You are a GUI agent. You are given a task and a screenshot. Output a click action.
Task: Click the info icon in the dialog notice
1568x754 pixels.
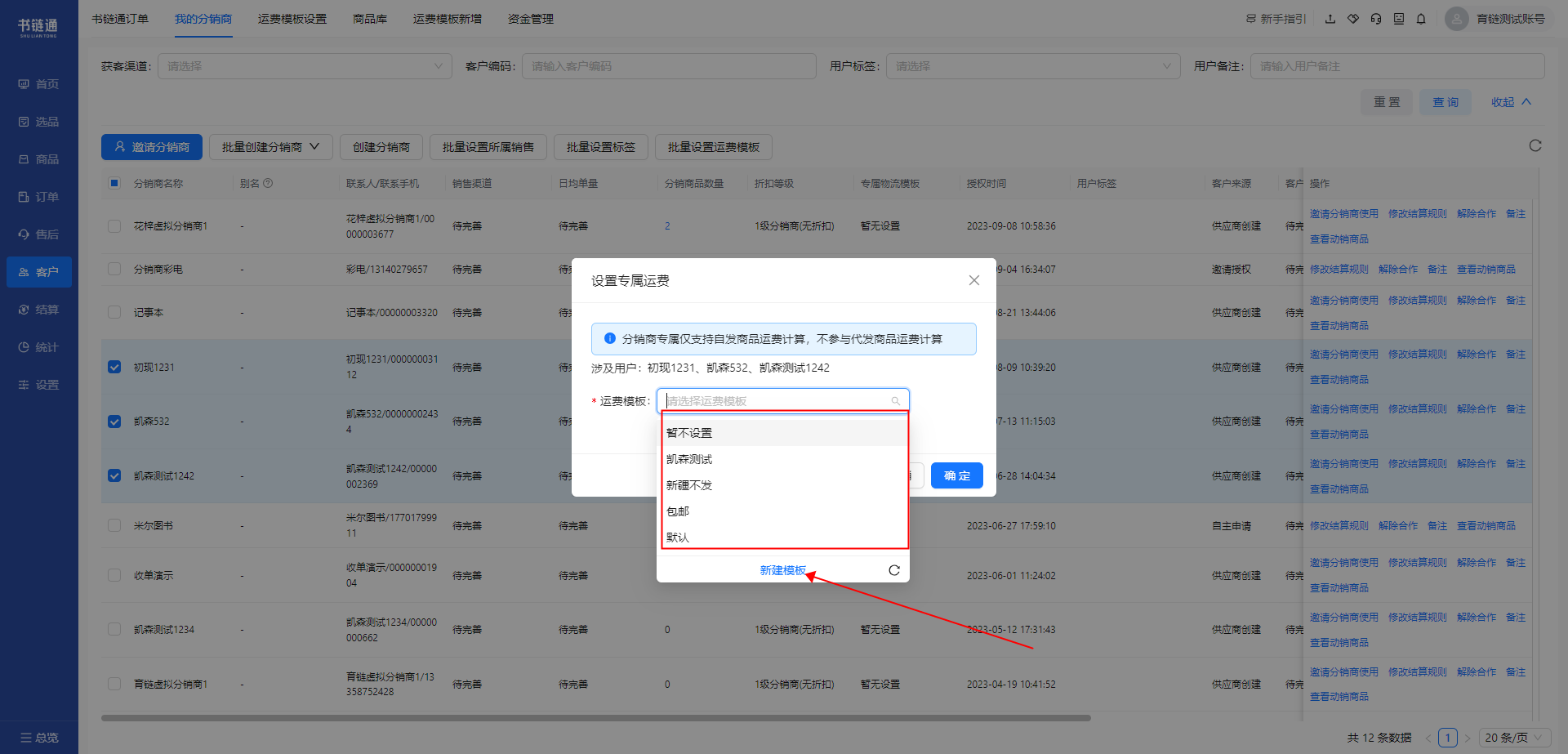[x=610, y=338]
